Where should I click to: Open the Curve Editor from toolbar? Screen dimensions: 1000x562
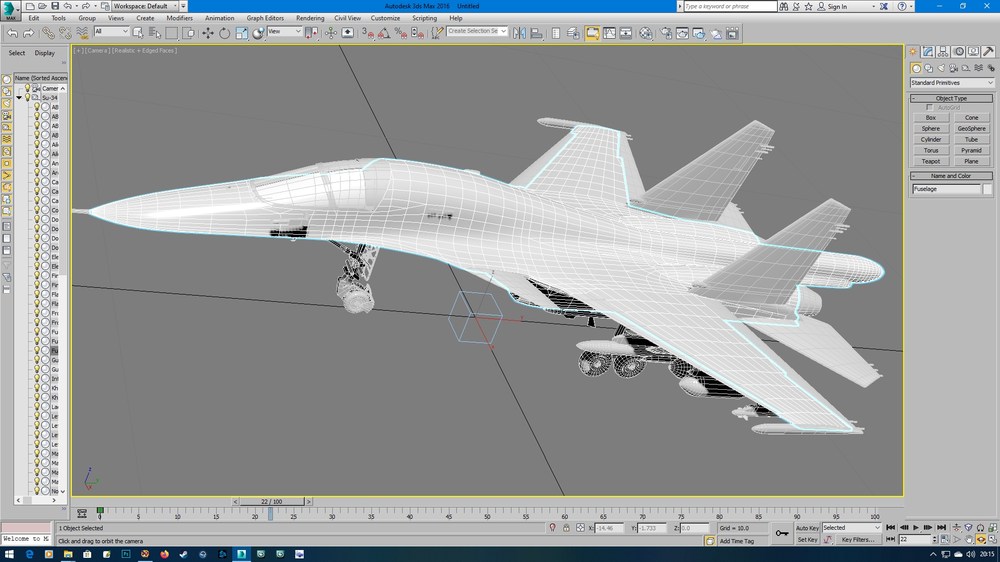(609, 33)
